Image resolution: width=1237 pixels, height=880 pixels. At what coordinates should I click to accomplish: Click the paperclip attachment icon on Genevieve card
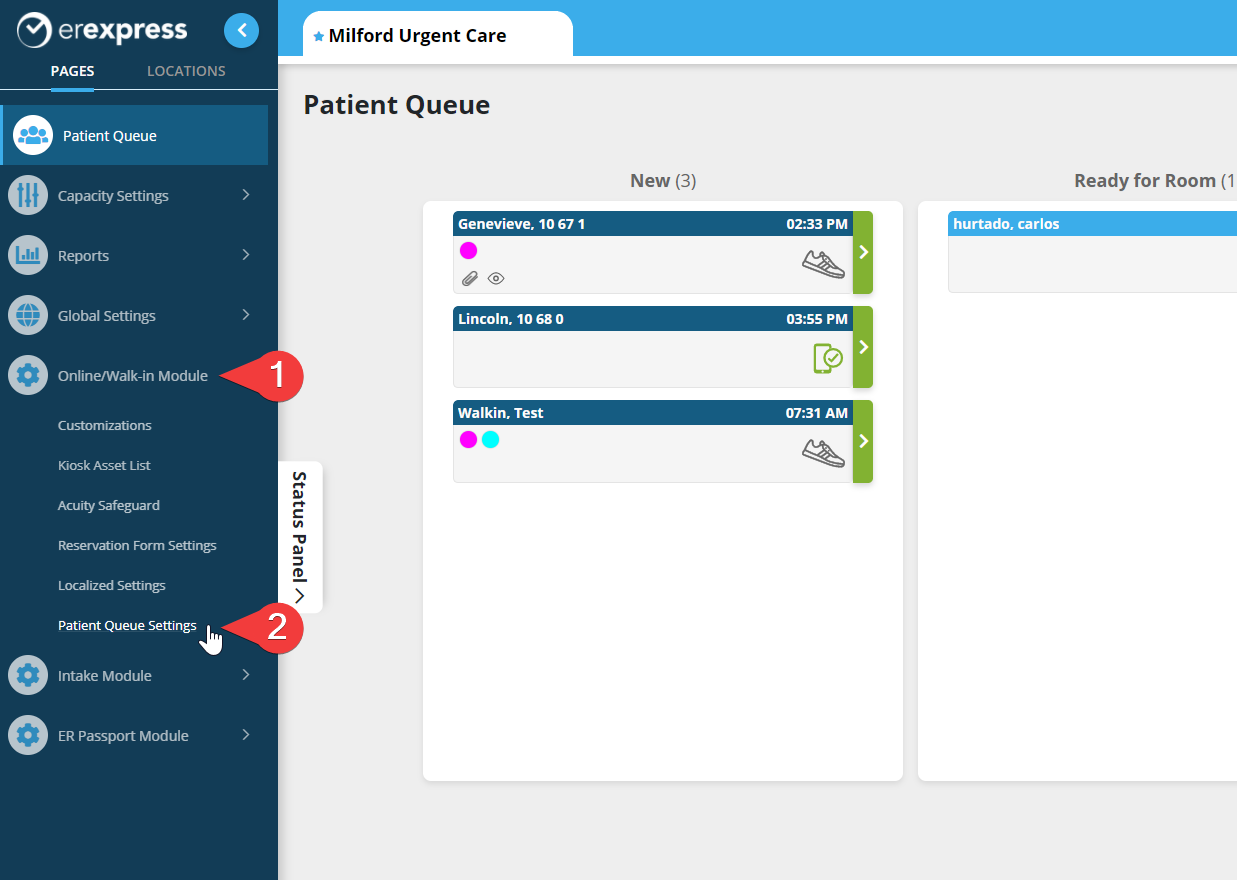[x=469, y=278]
